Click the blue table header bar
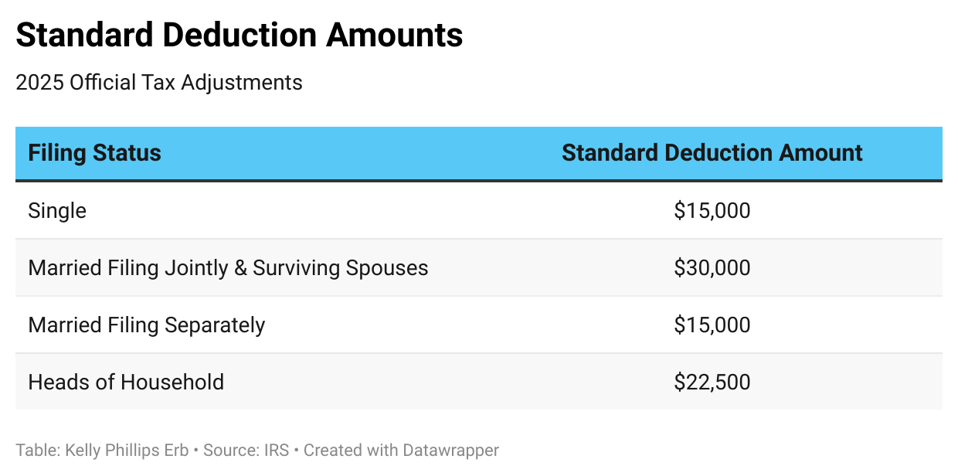The image size is (958, 476). pos(478,153)
